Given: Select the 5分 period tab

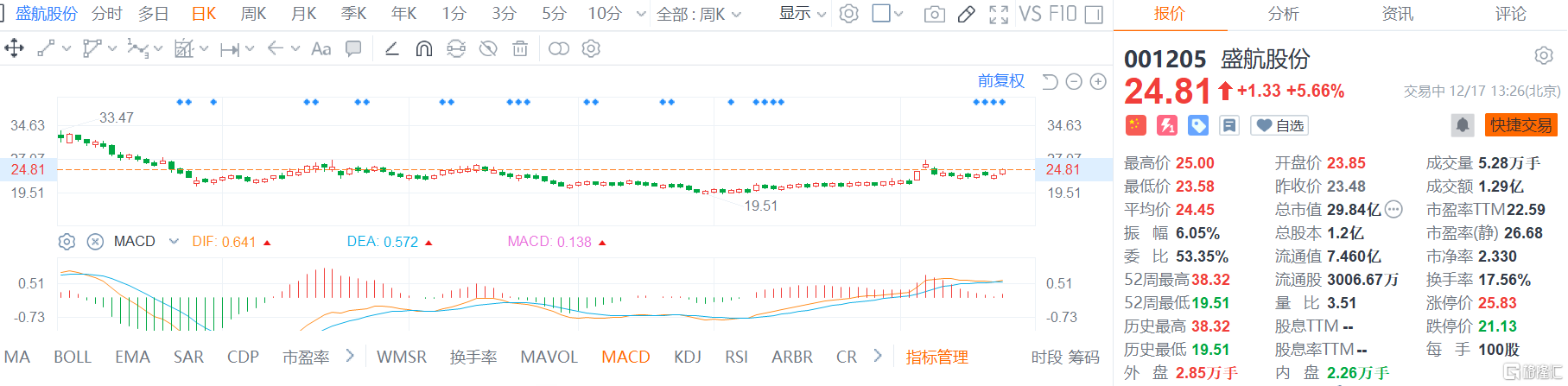Looking at the screenshot, I should click(x=555, y=14).
